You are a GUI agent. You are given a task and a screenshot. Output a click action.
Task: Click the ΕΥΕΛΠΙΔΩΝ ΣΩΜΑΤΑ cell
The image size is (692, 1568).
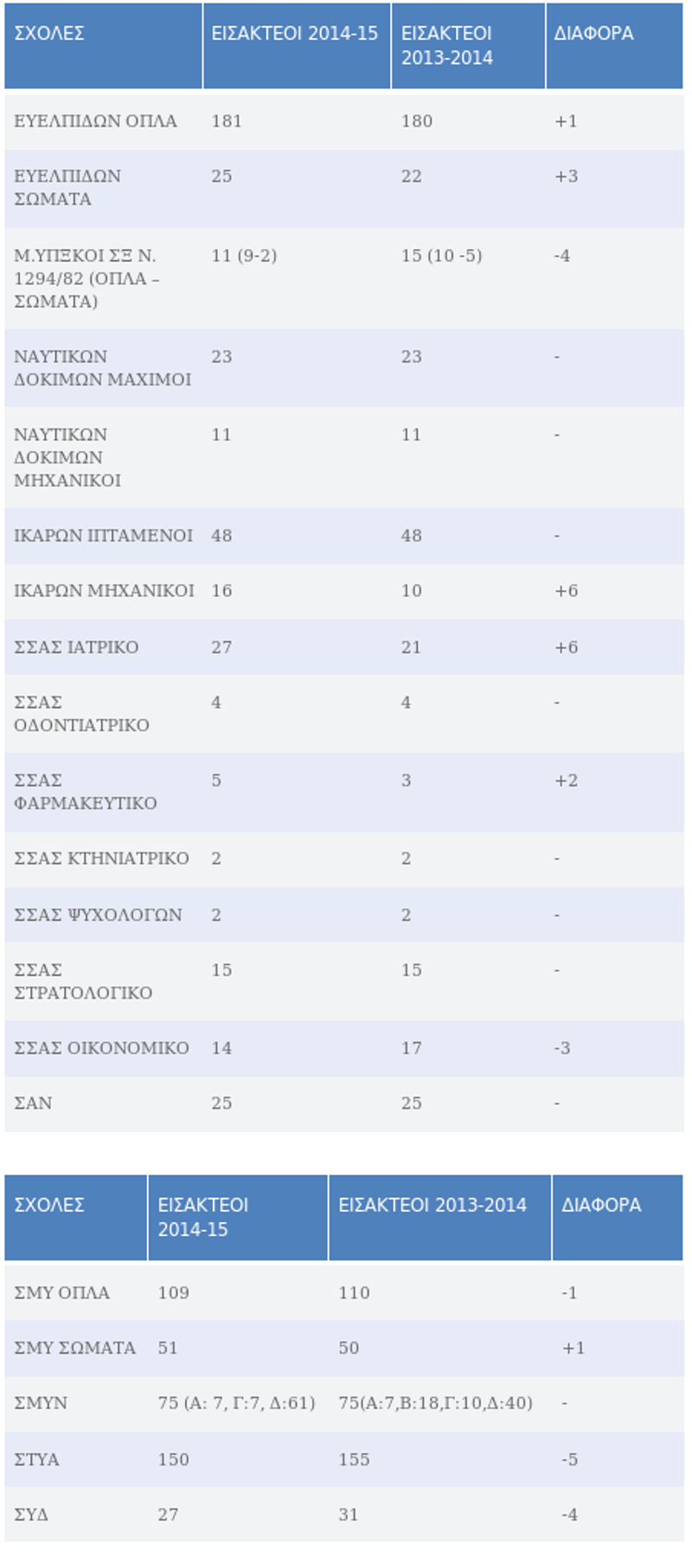(x=103, y=188)
